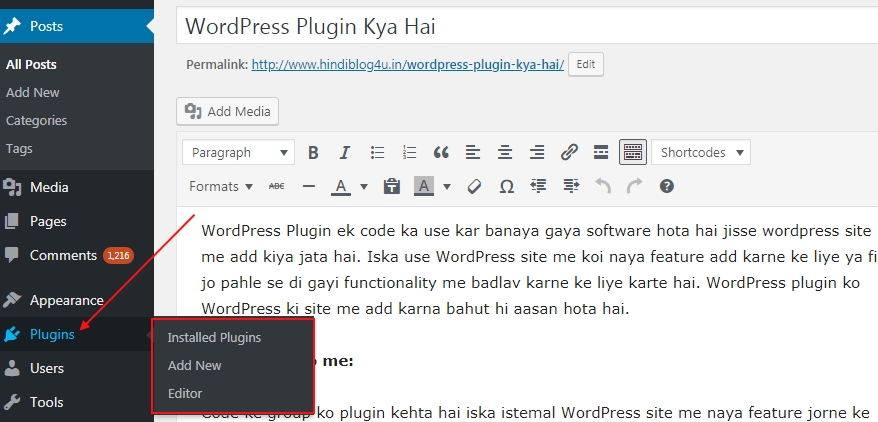
Task: Paste as text clipboard icon
Action: click(391, 186)
